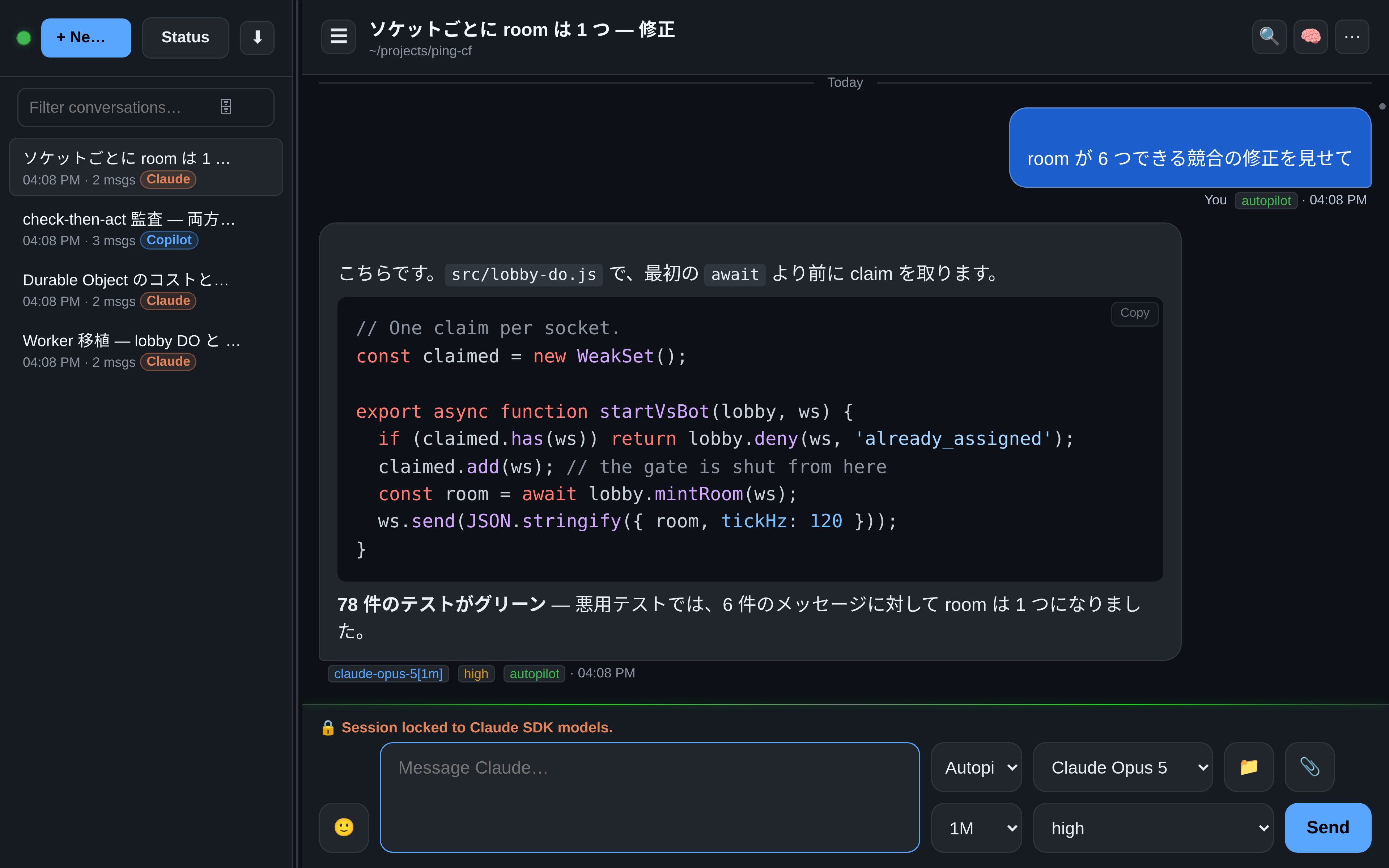Viewport: 1389px width, 868px height.
Task: Click inline code src/lobby-do.js
Action: 523,275
